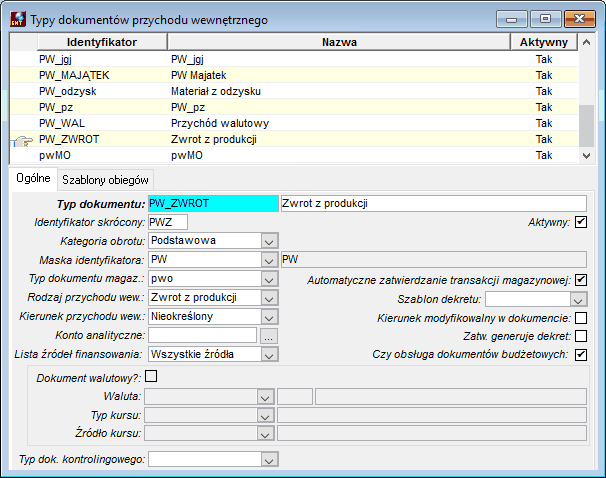The image size is (606, 478).
Task: Open Rodzaj przychodu wew. dropdown
Action: (x=269, y=298)
